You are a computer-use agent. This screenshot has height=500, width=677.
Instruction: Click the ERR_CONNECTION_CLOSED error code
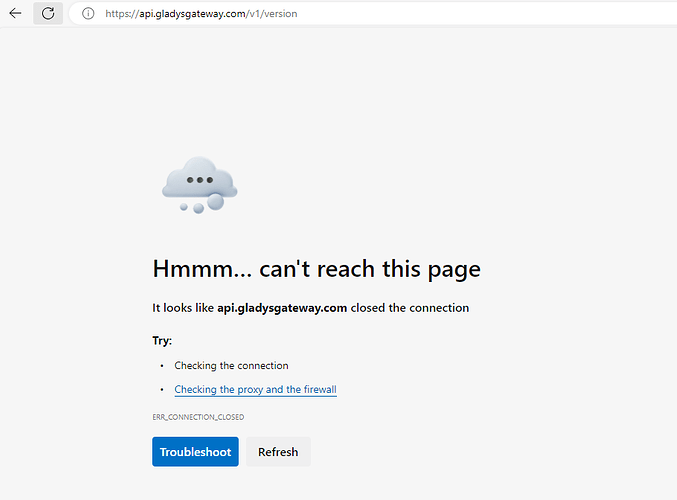(198, 416)
